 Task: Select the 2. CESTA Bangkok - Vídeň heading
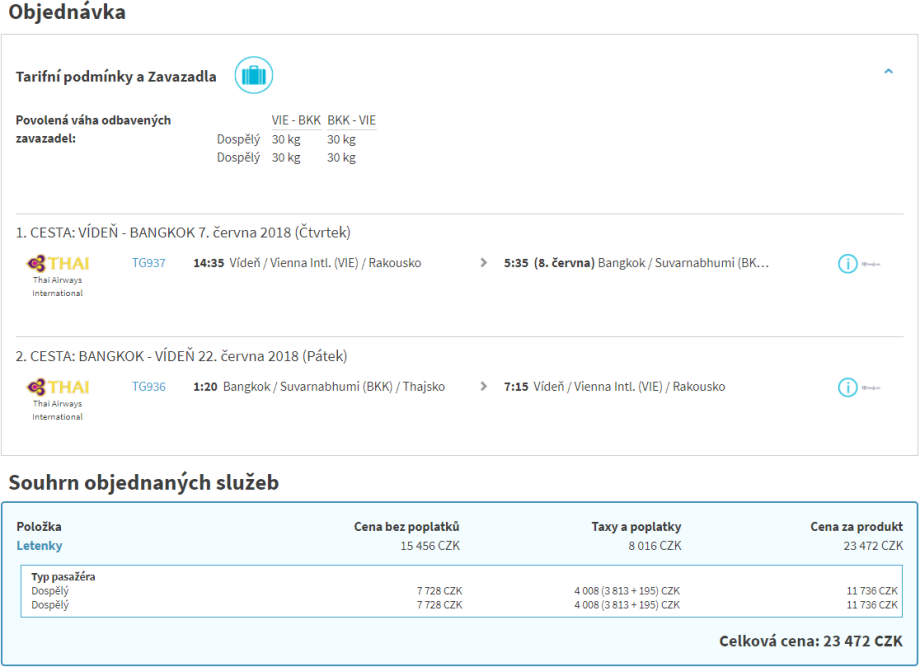tap(181, 356)
